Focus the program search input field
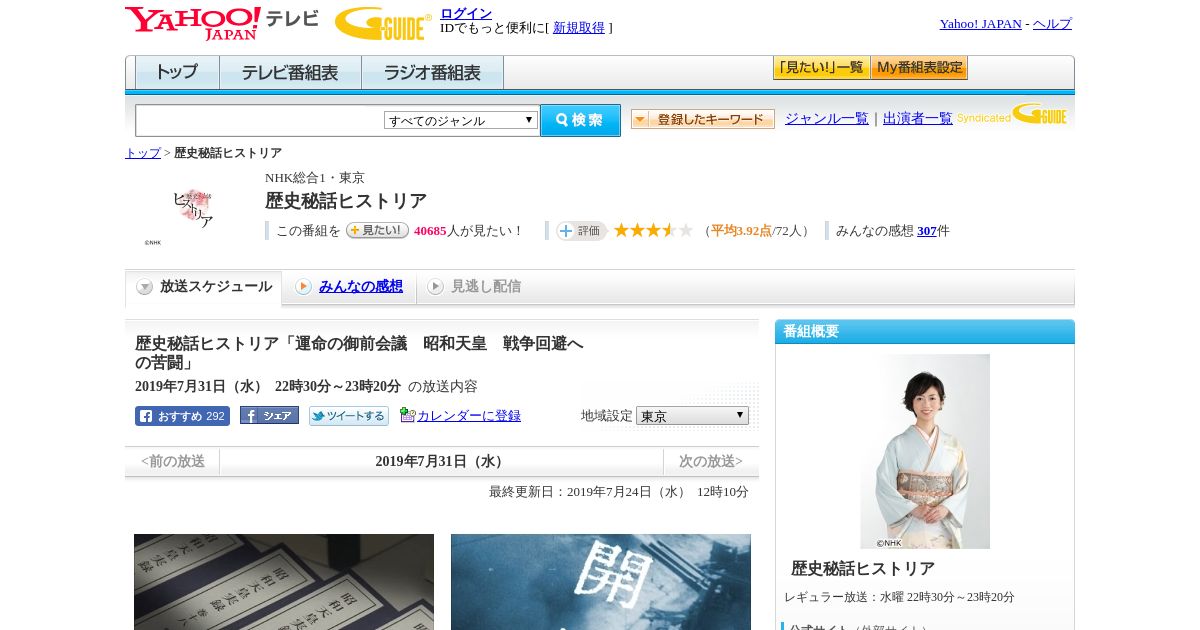Image resolution: width=1200 pixels, height=630 pixels. [x=259, y=120]
